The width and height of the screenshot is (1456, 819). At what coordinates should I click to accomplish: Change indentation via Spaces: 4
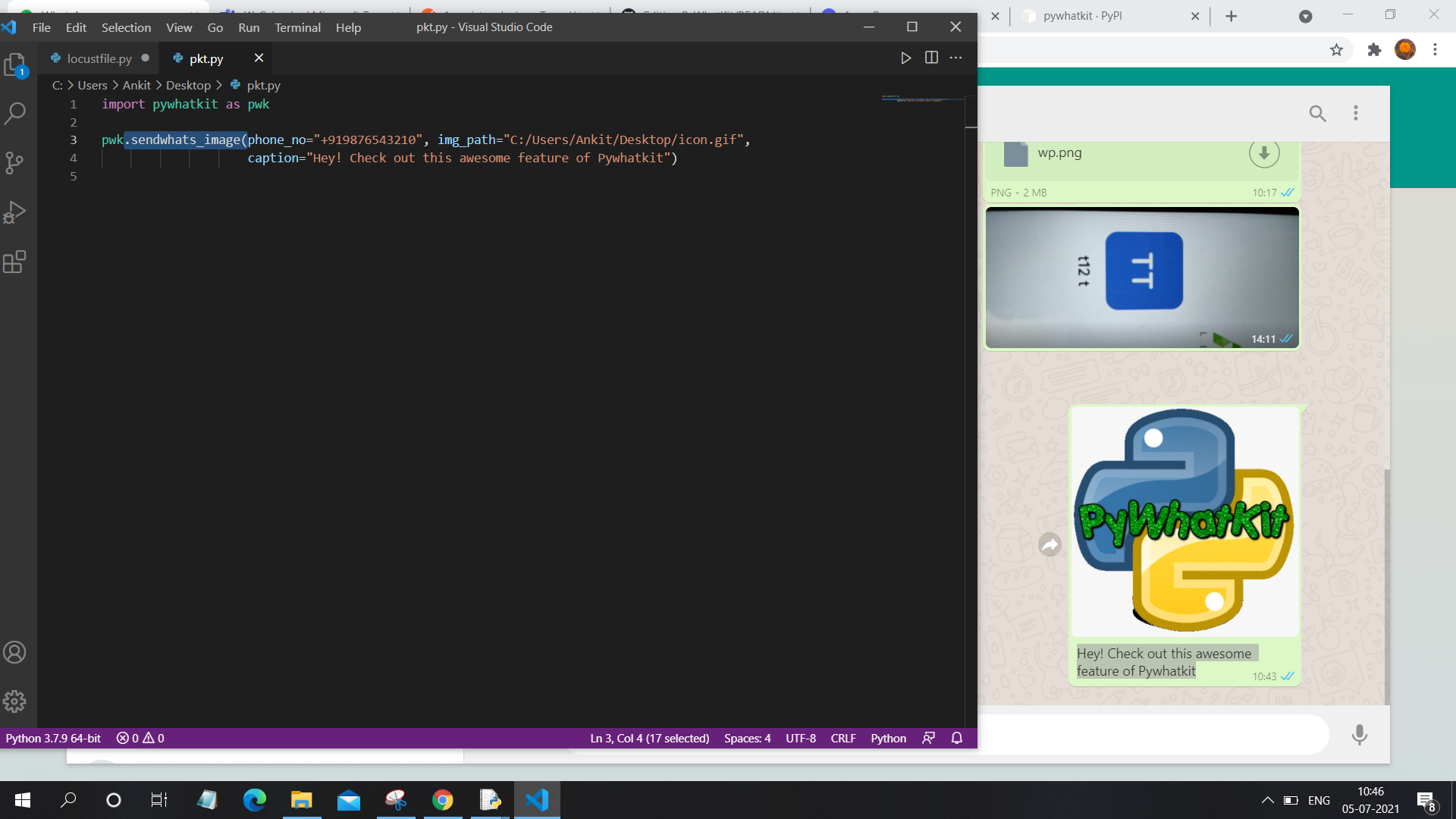point(747,738)
